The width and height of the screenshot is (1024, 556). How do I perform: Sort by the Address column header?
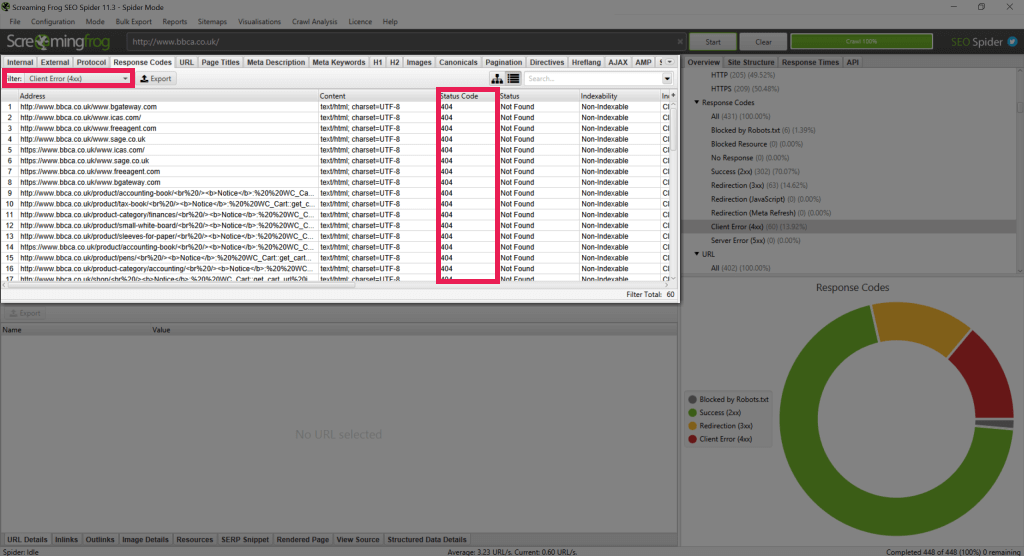coord(167,96)
